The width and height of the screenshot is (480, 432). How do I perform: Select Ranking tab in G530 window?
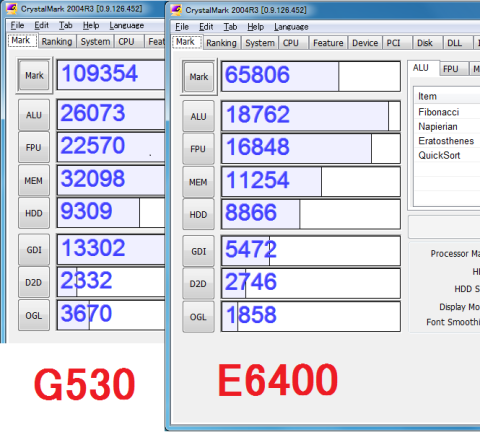pyautogui.click(x=57, y=42)
